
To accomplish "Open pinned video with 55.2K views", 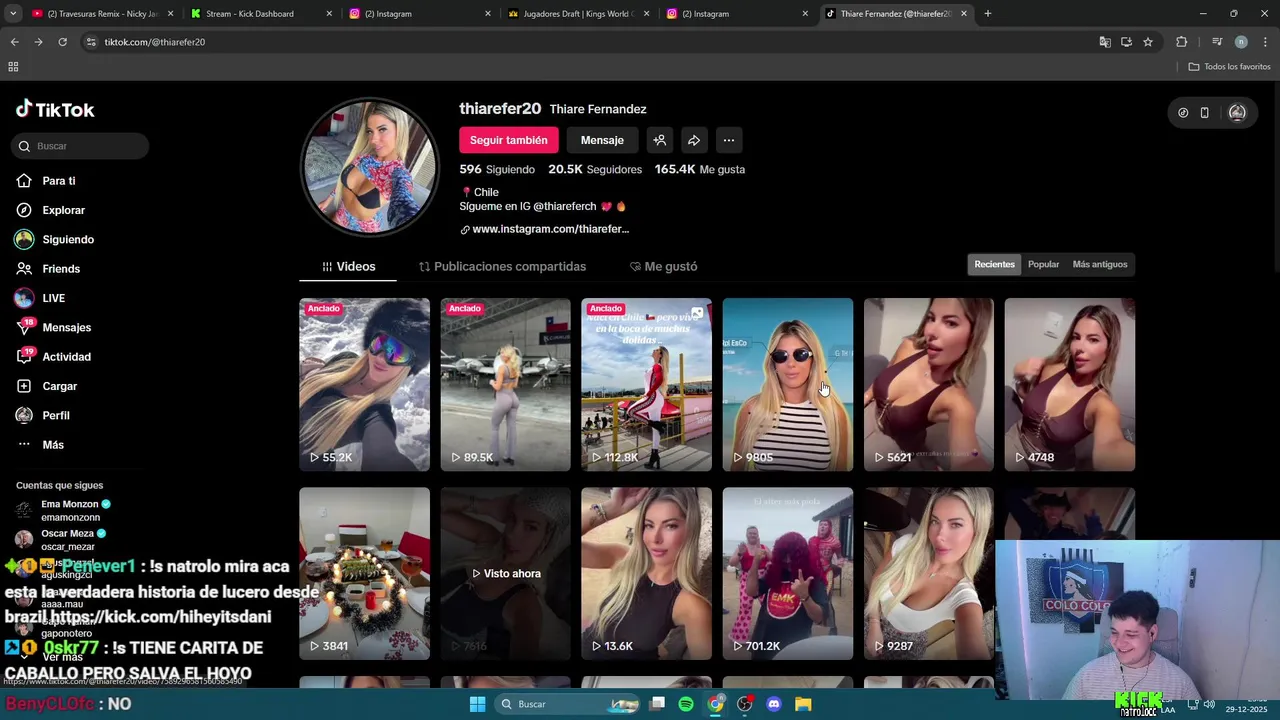I will 364,384.
